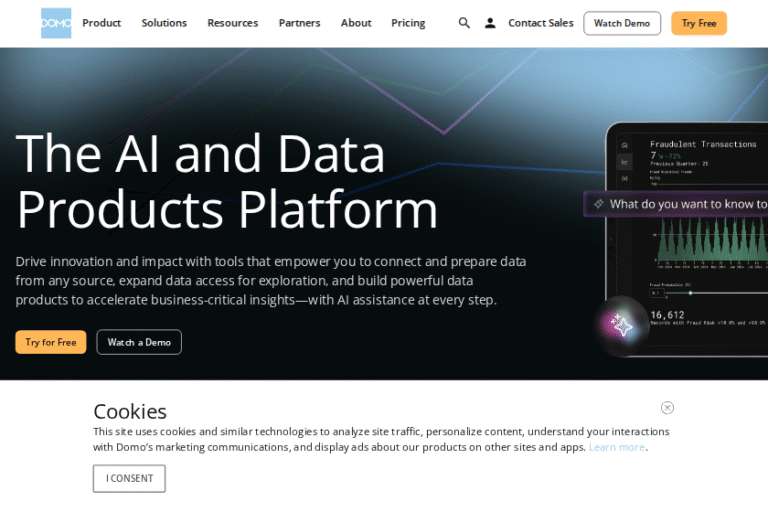
Task: Click the I CONSENT button
Action: pos(129,478)
